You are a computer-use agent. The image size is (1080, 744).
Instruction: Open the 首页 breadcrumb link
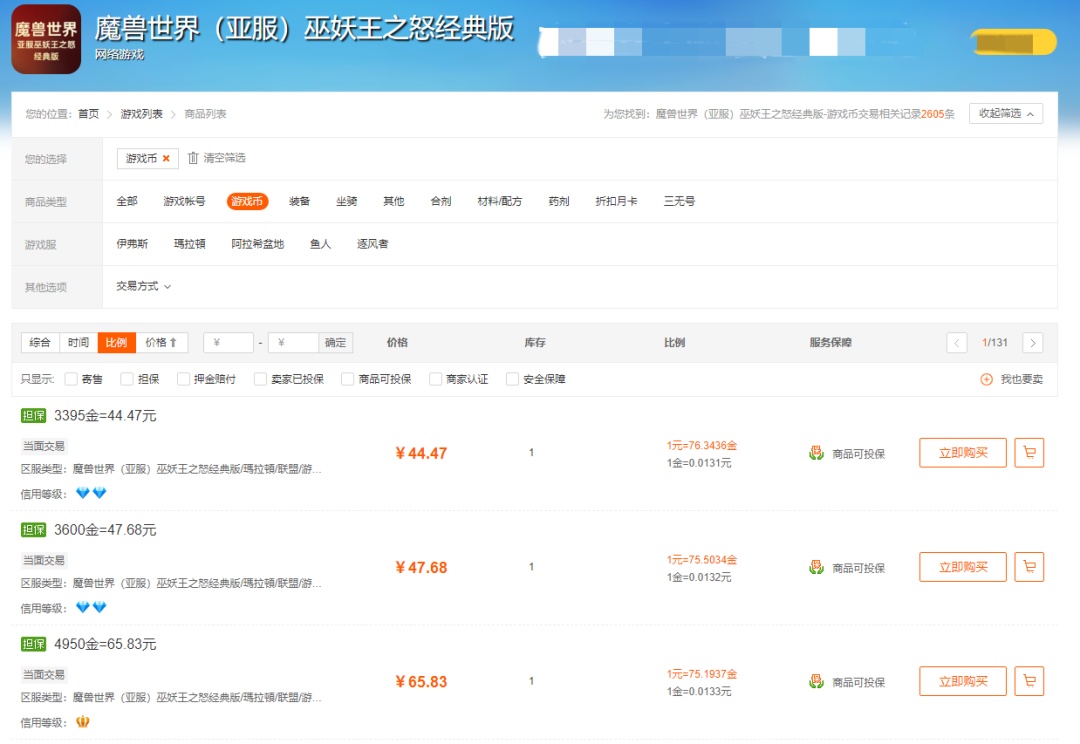(89, 114)
